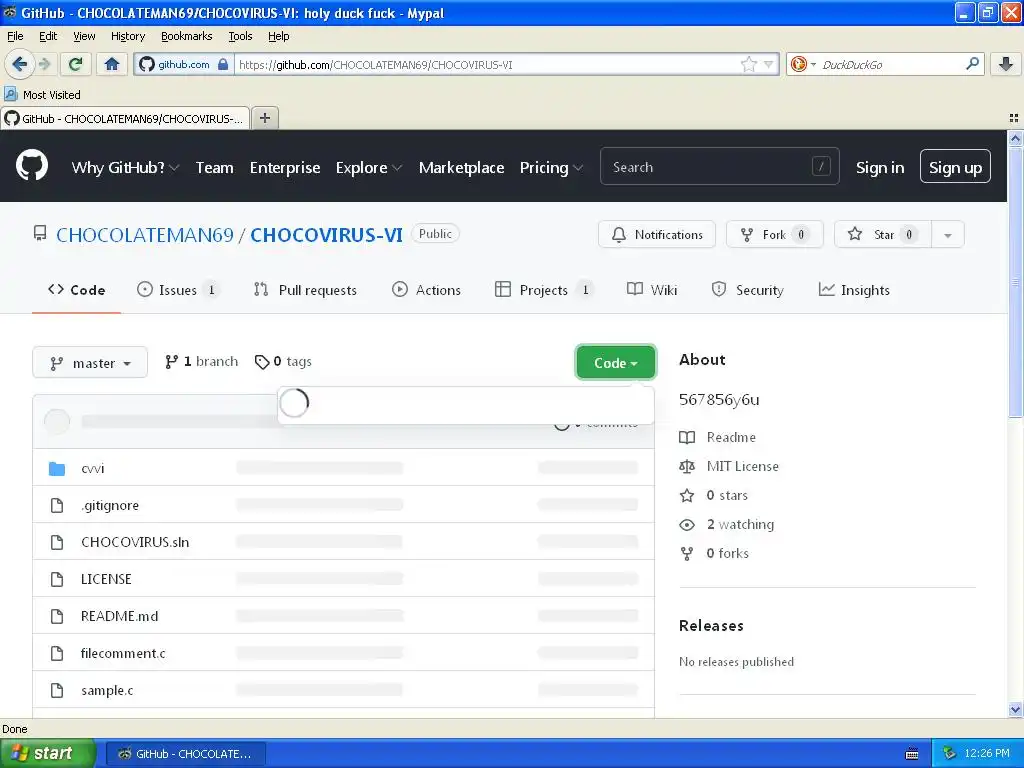
Task: Fork the repository with the Fork button
Action: (775, 234)
